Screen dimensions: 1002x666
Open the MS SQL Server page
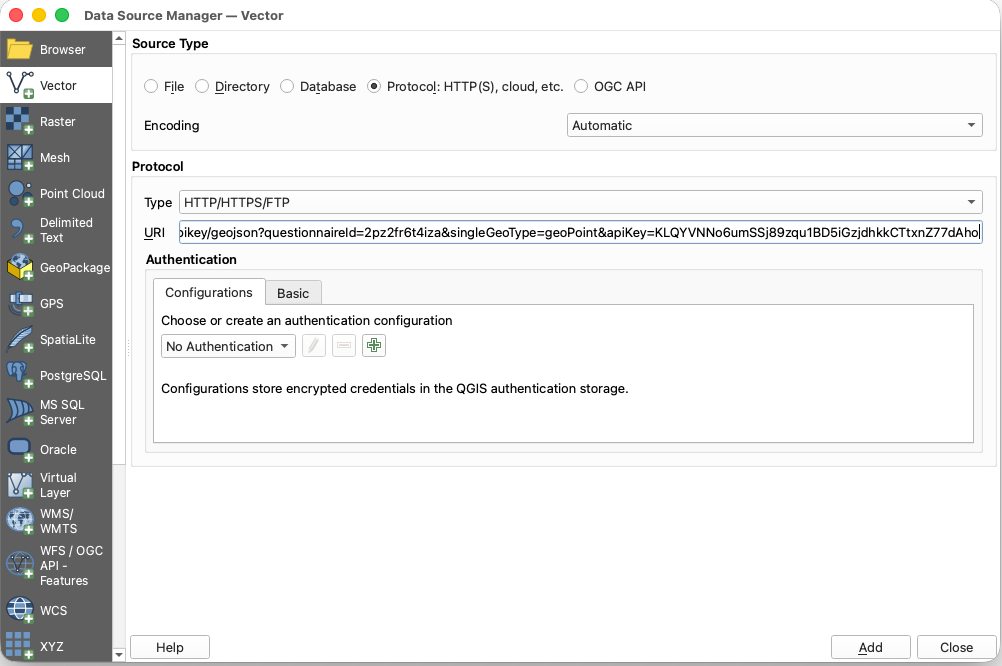point(56,412)
